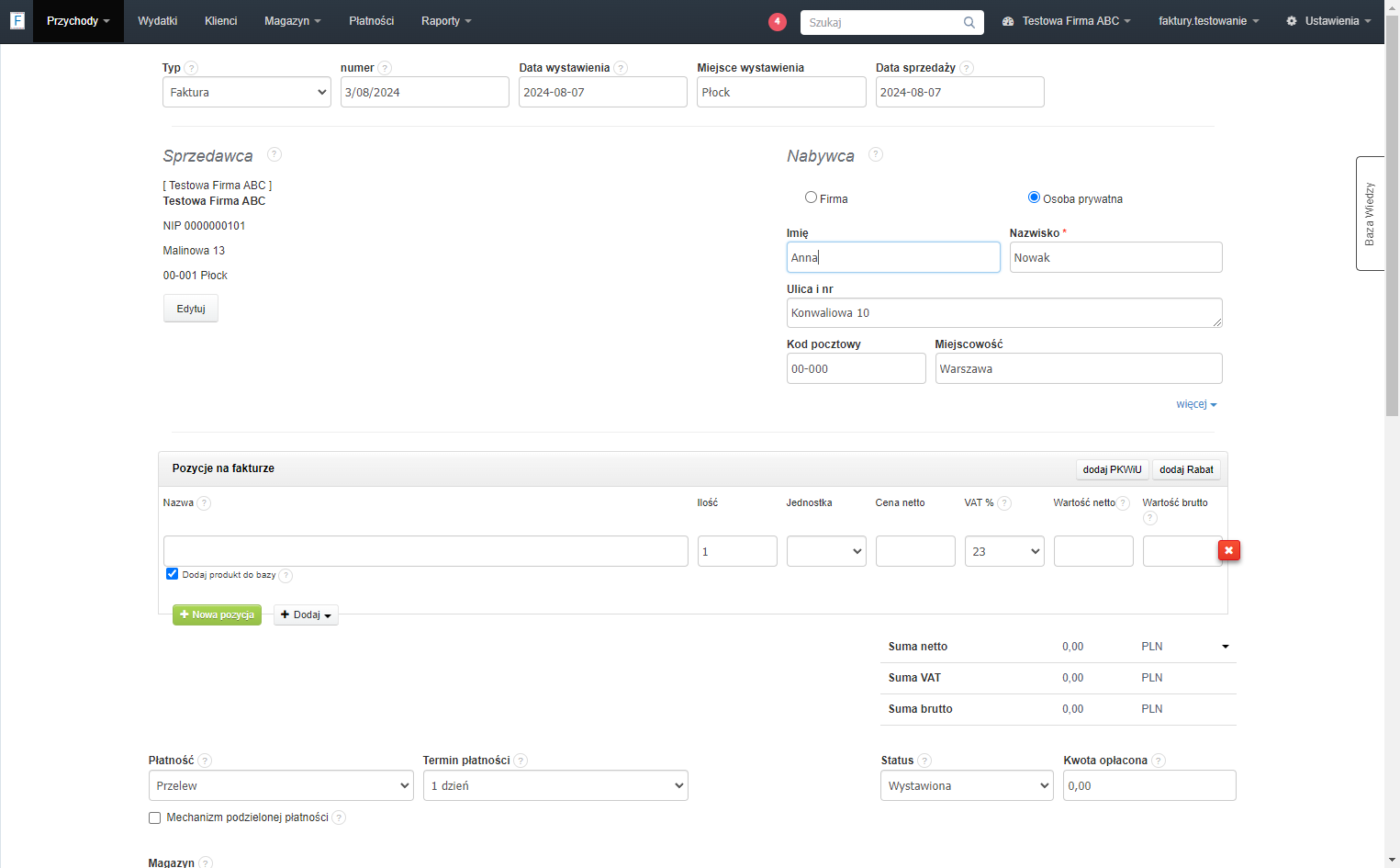
Task: Open the red notifications badge
Action: 778,21
